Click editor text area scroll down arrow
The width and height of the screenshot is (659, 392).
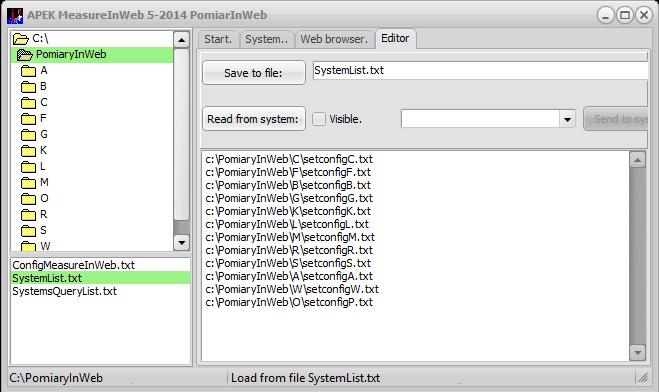click(x=638, y=353)
